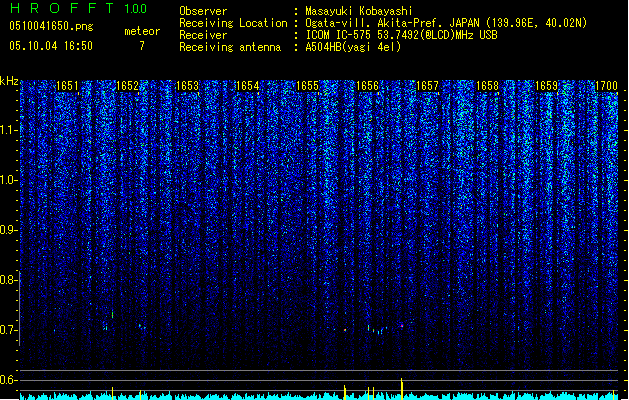Click the 1.1 kHz axis label
Screen dimensions: 629x400
[8, 130]
